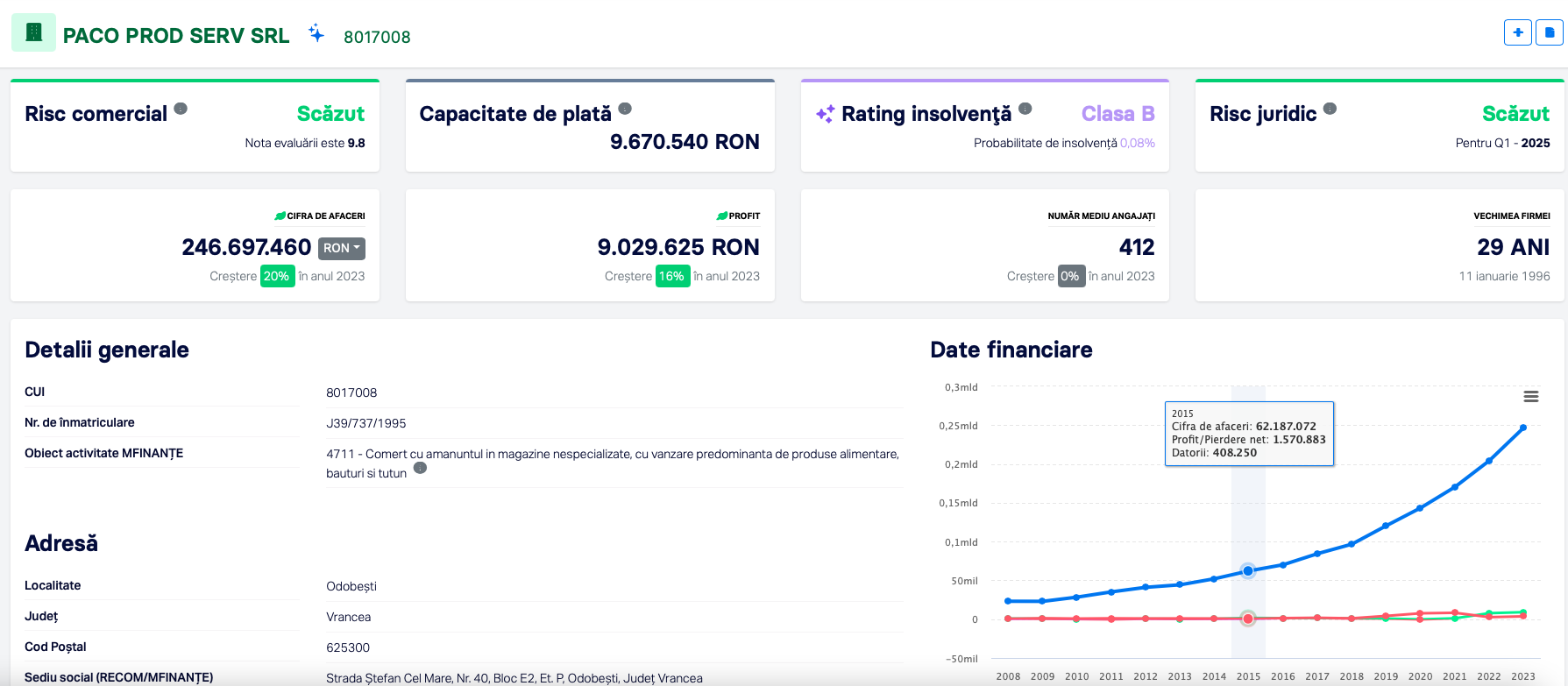Click the 16% growth badge for profit
1568x686 pixels.
[672, 276]
